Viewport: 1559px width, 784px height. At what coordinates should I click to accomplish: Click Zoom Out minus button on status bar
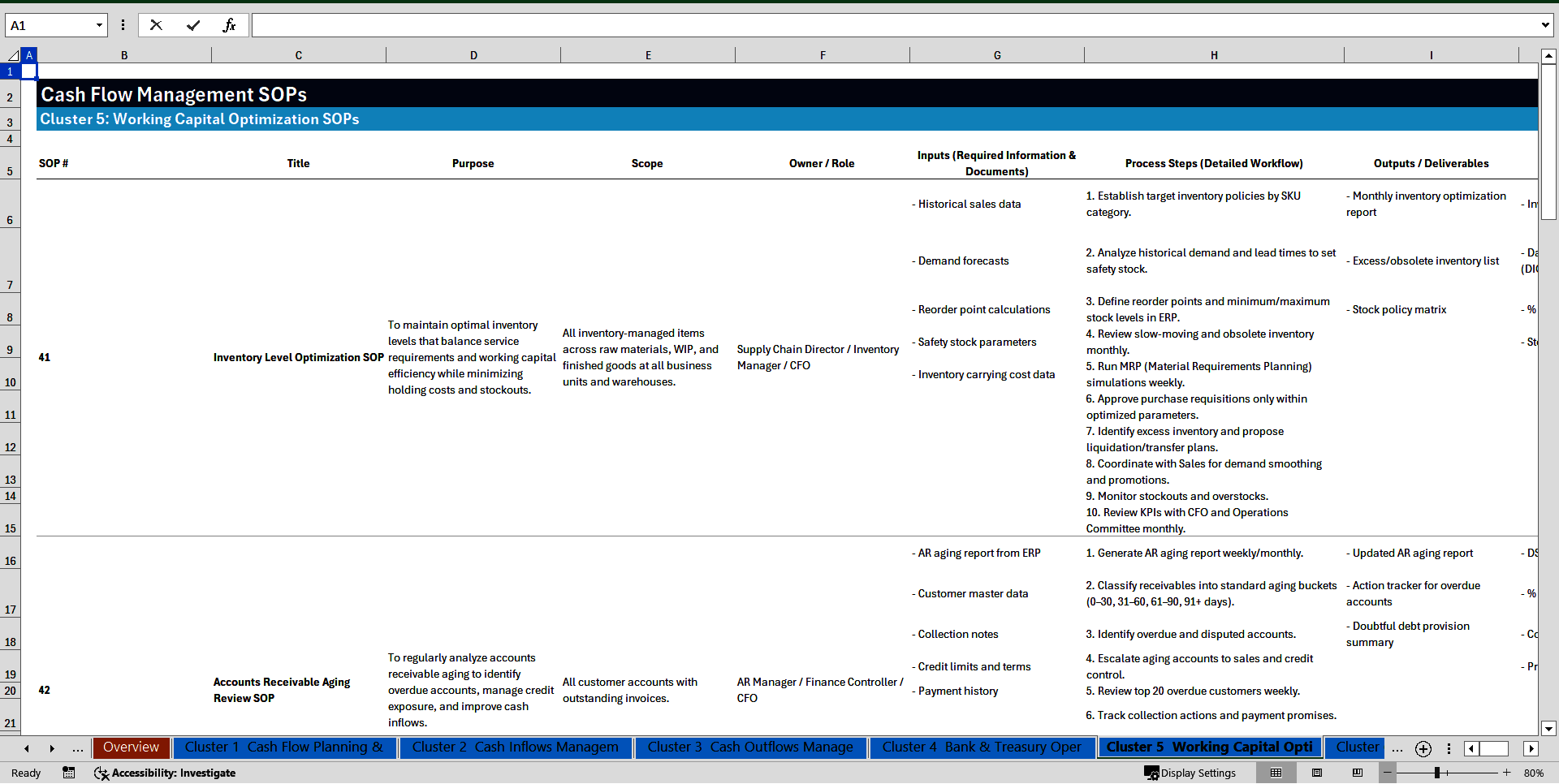pos(1387,773)
